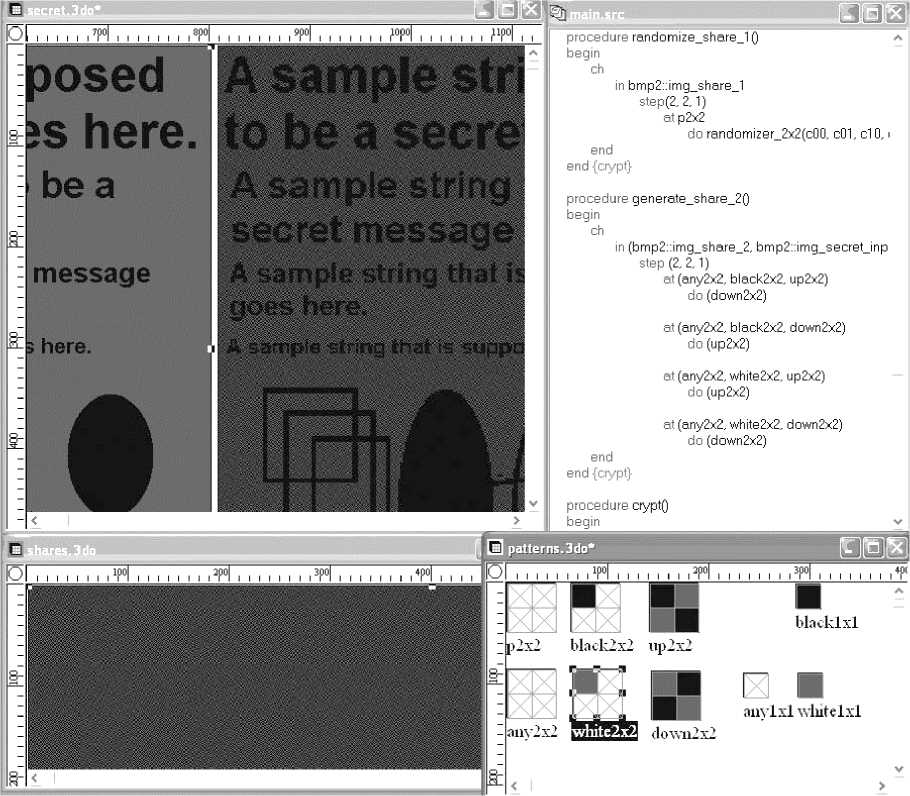Click the shares image in shares.3do
Image resolution: width=910 pixels, height=796 pixels.
[254, 677]
